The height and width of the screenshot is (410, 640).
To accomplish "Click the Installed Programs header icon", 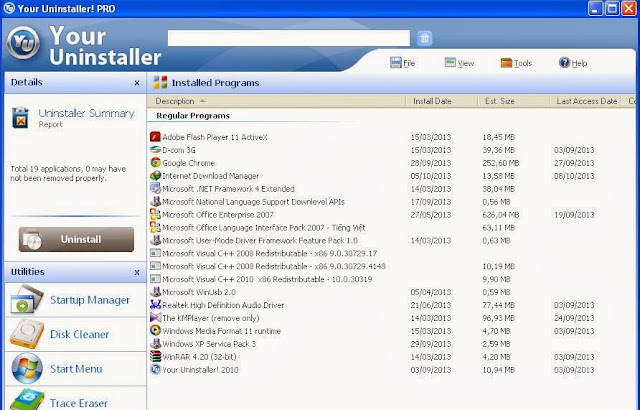I will [160, 82].
